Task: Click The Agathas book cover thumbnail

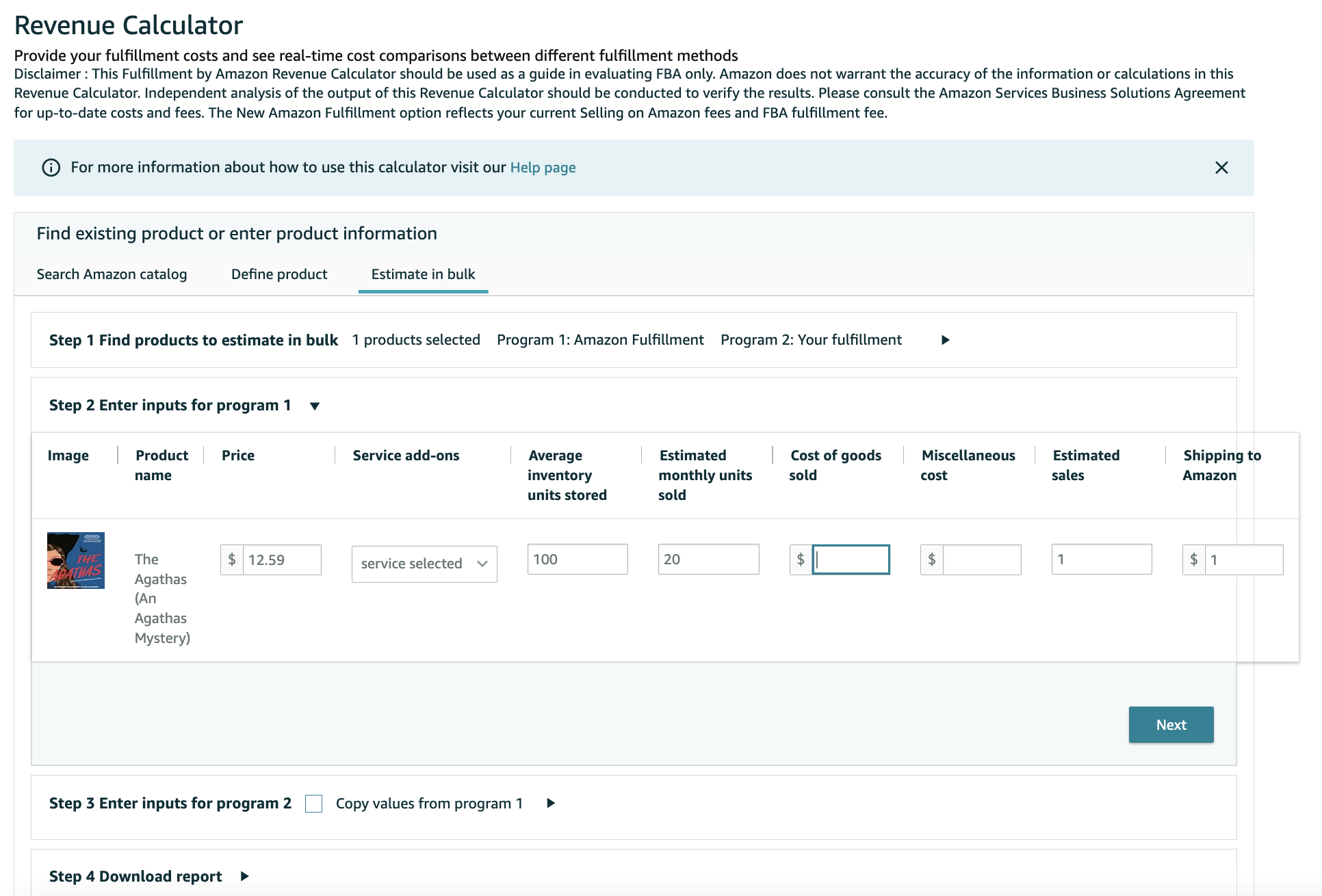Action: click(x=76, y=560)
